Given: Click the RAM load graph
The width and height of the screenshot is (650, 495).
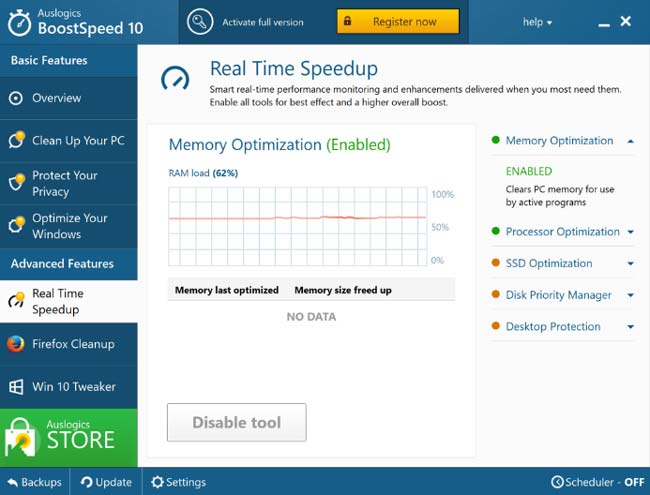Looking at the screenshot, I should 298,226.
